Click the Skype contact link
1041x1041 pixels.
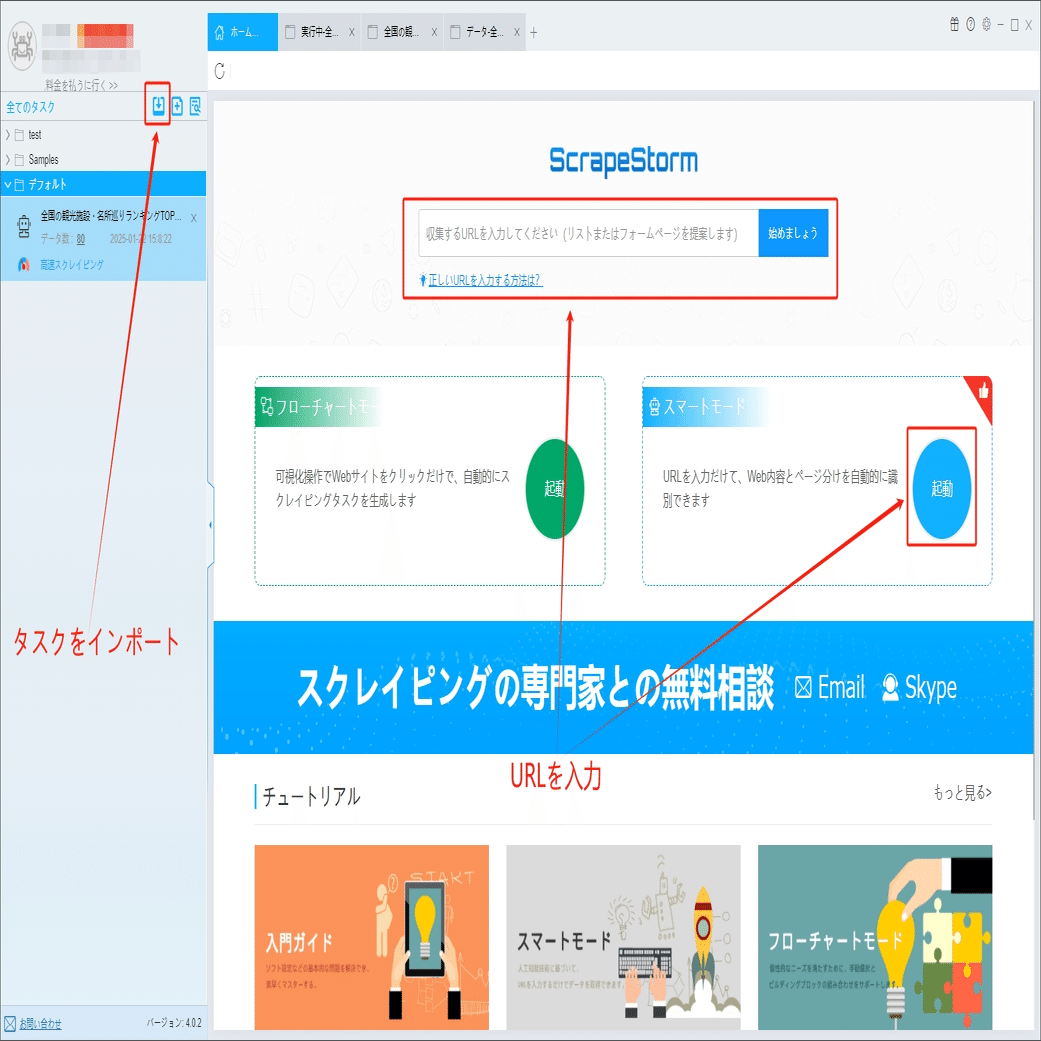[x=920, y=688]
